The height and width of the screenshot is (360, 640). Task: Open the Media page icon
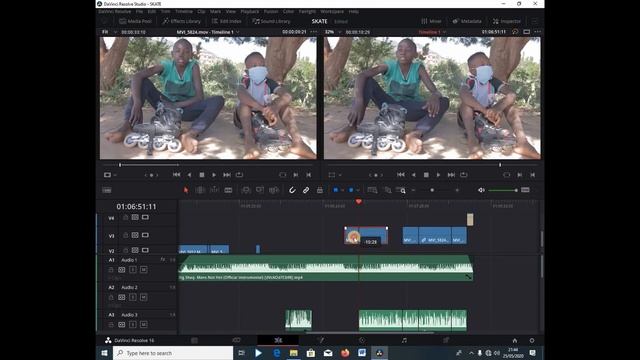(194, 340)
